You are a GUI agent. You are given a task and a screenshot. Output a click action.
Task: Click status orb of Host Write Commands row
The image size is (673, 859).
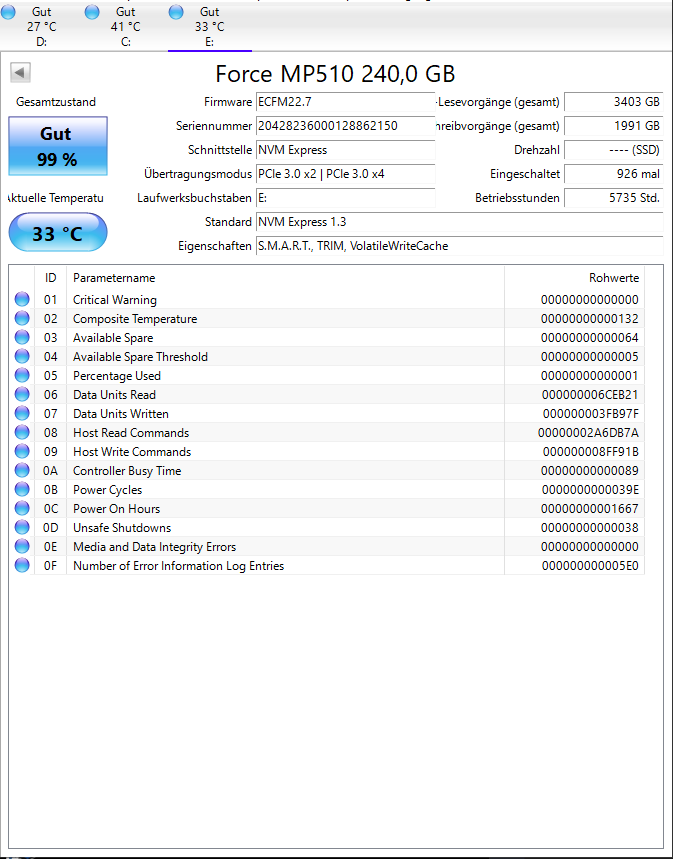pos(22,451)
